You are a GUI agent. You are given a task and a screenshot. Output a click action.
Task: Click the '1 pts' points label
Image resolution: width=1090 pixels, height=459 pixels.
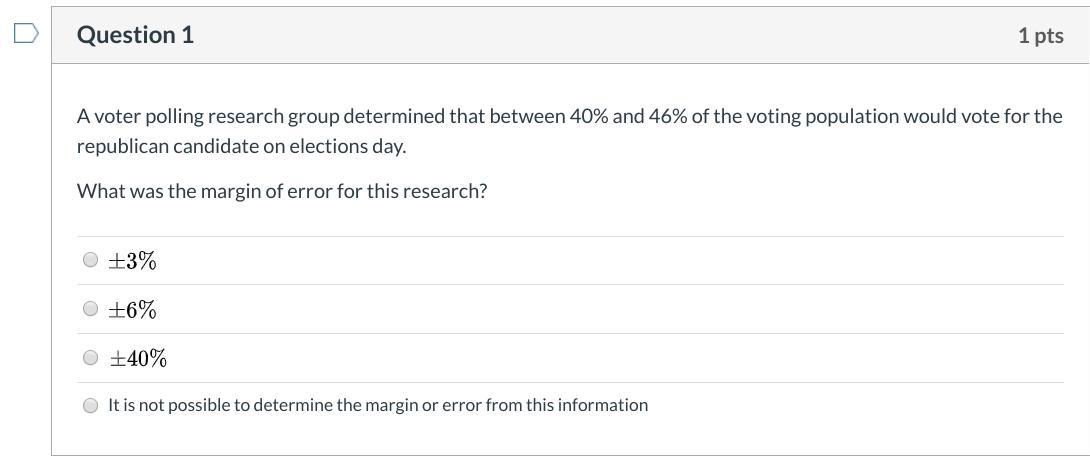pyautogui.click(x=1040, y=36)
